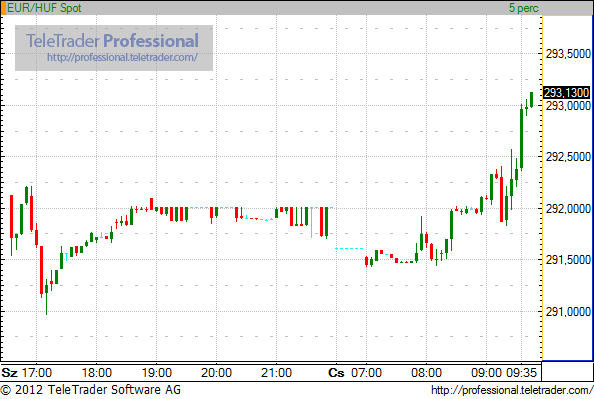594x399 pixels.
Task: Click the orange marker beside chart title
Action: pyautogui.click(x=3, y=8)
